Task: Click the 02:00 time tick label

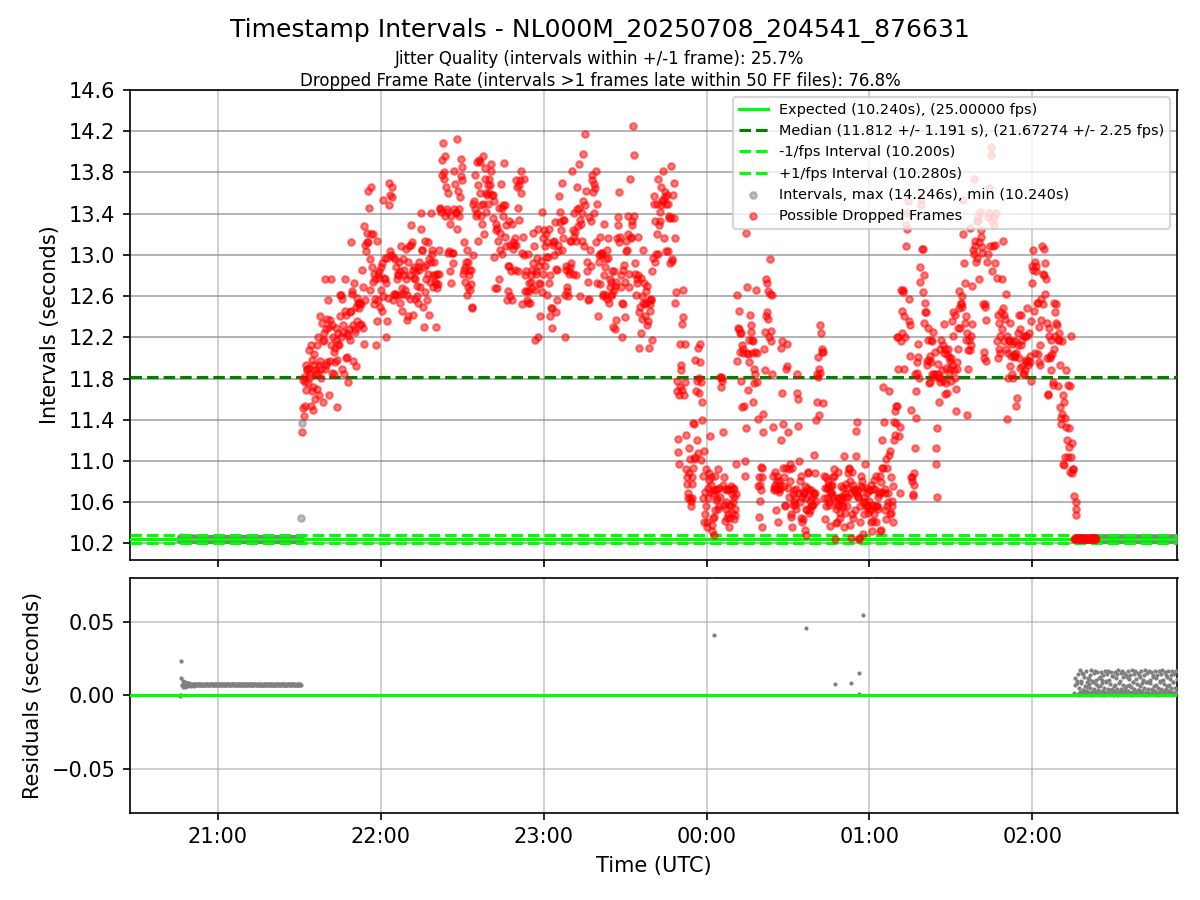Action: coord(1032,835)
